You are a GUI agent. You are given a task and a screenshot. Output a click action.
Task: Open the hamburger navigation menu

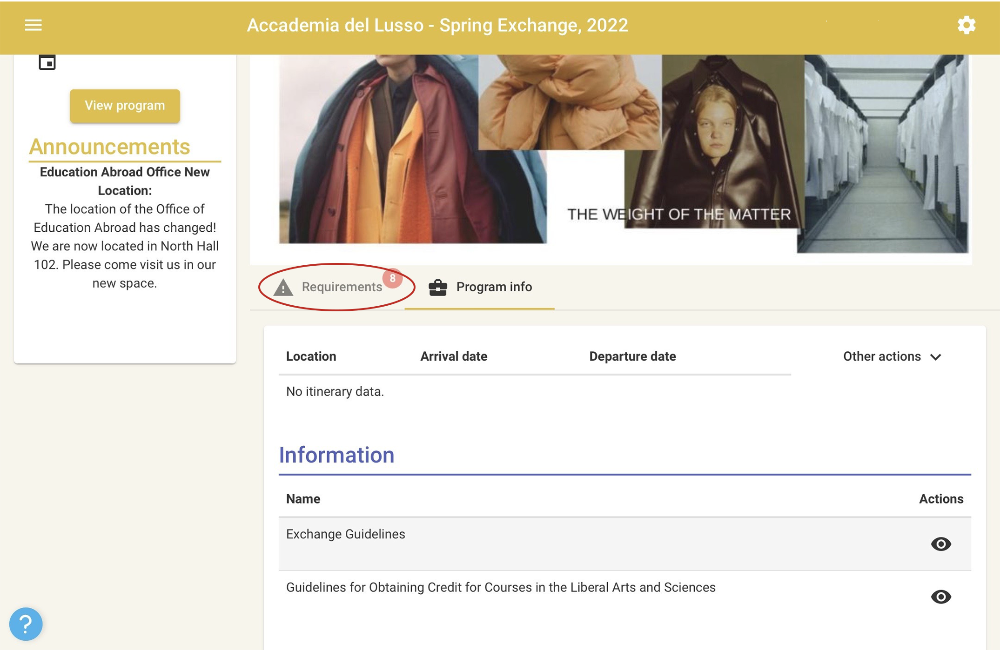pyautogui.click(x=33, y=25)
